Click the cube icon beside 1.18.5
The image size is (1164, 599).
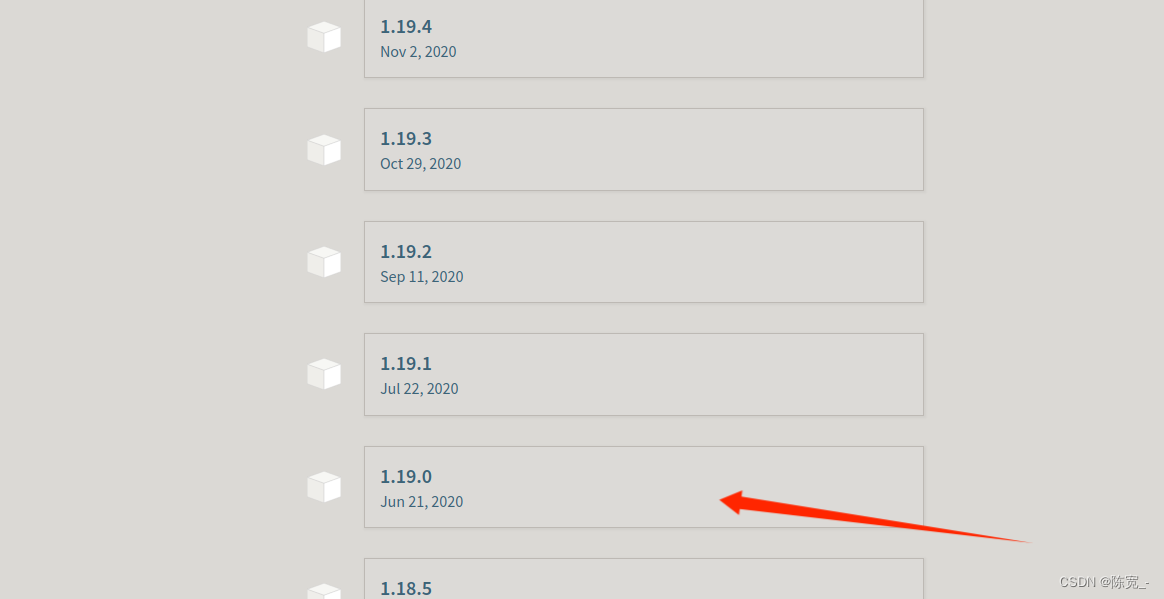pos(324,592)
